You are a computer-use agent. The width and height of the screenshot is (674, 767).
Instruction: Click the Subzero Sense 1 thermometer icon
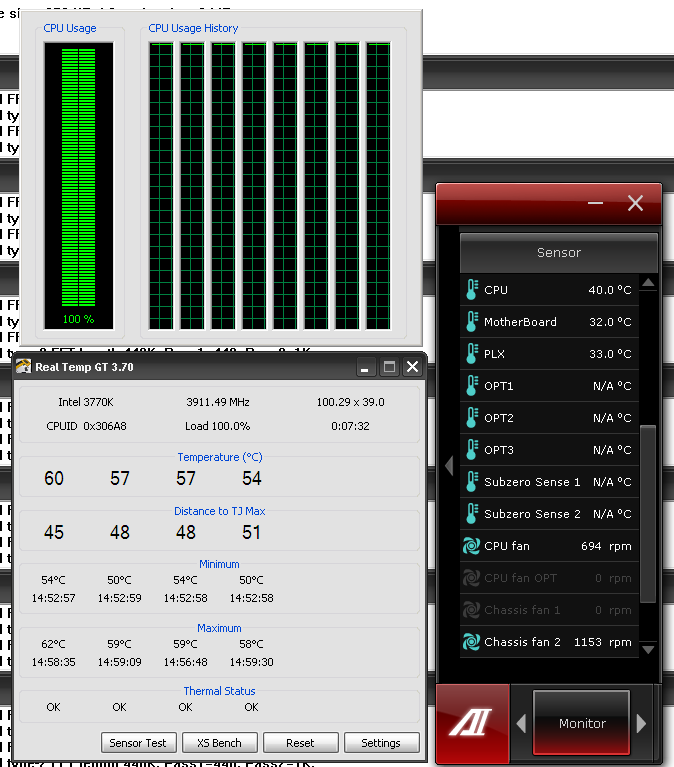tap(472, 482)
